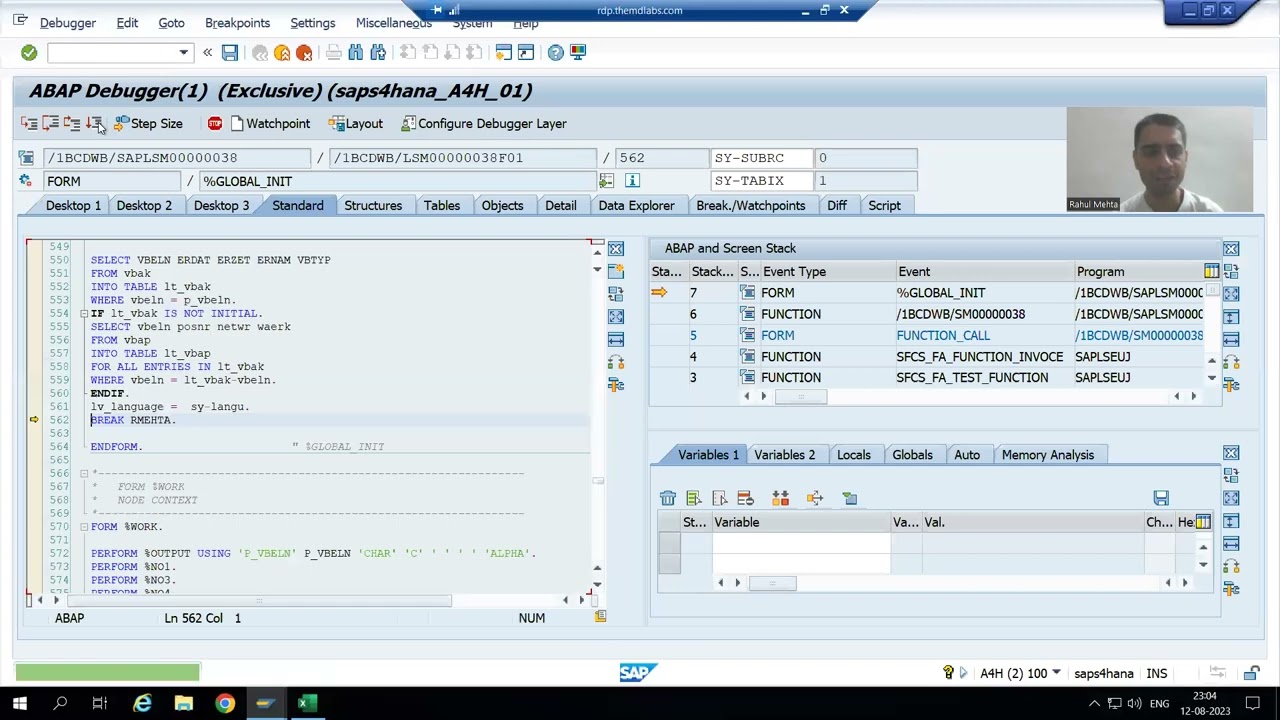1280x720 pixels.
Task: Click the Back double-chevron icon
Action: pos(207,52)
